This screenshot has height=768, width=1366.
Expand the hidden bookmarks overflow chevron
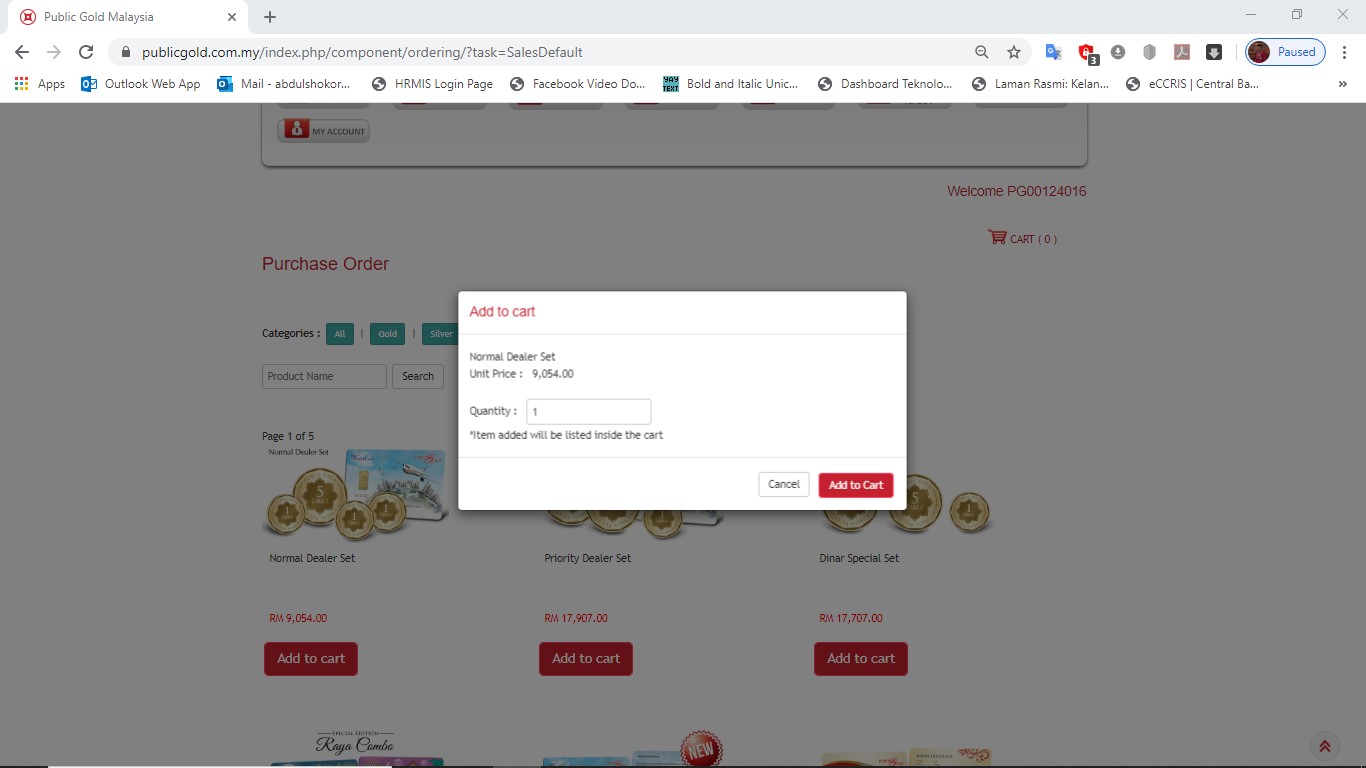click(x=1342, y=84)
